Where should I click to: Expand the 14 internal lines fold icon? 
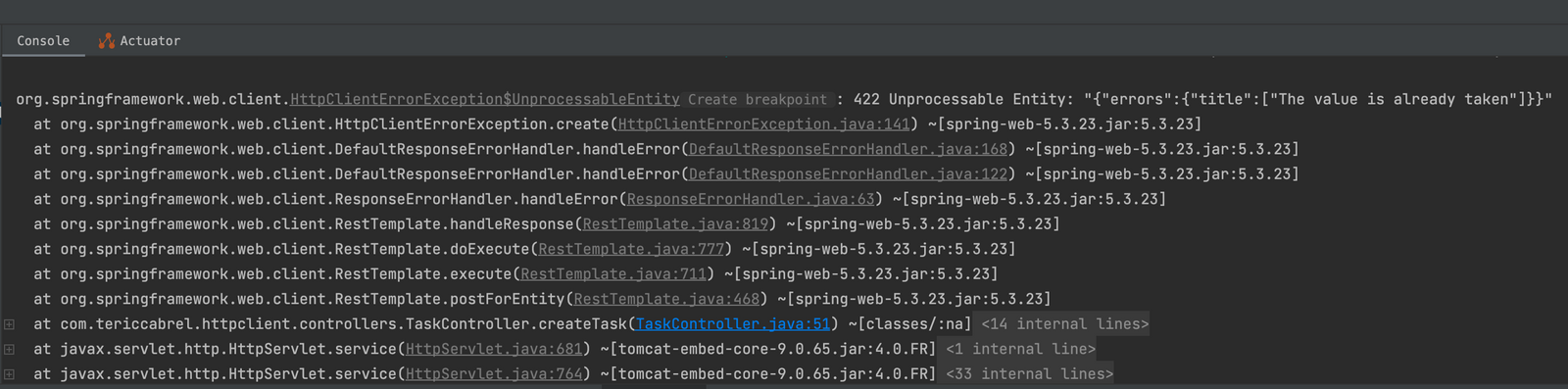(x=9, y=324)
